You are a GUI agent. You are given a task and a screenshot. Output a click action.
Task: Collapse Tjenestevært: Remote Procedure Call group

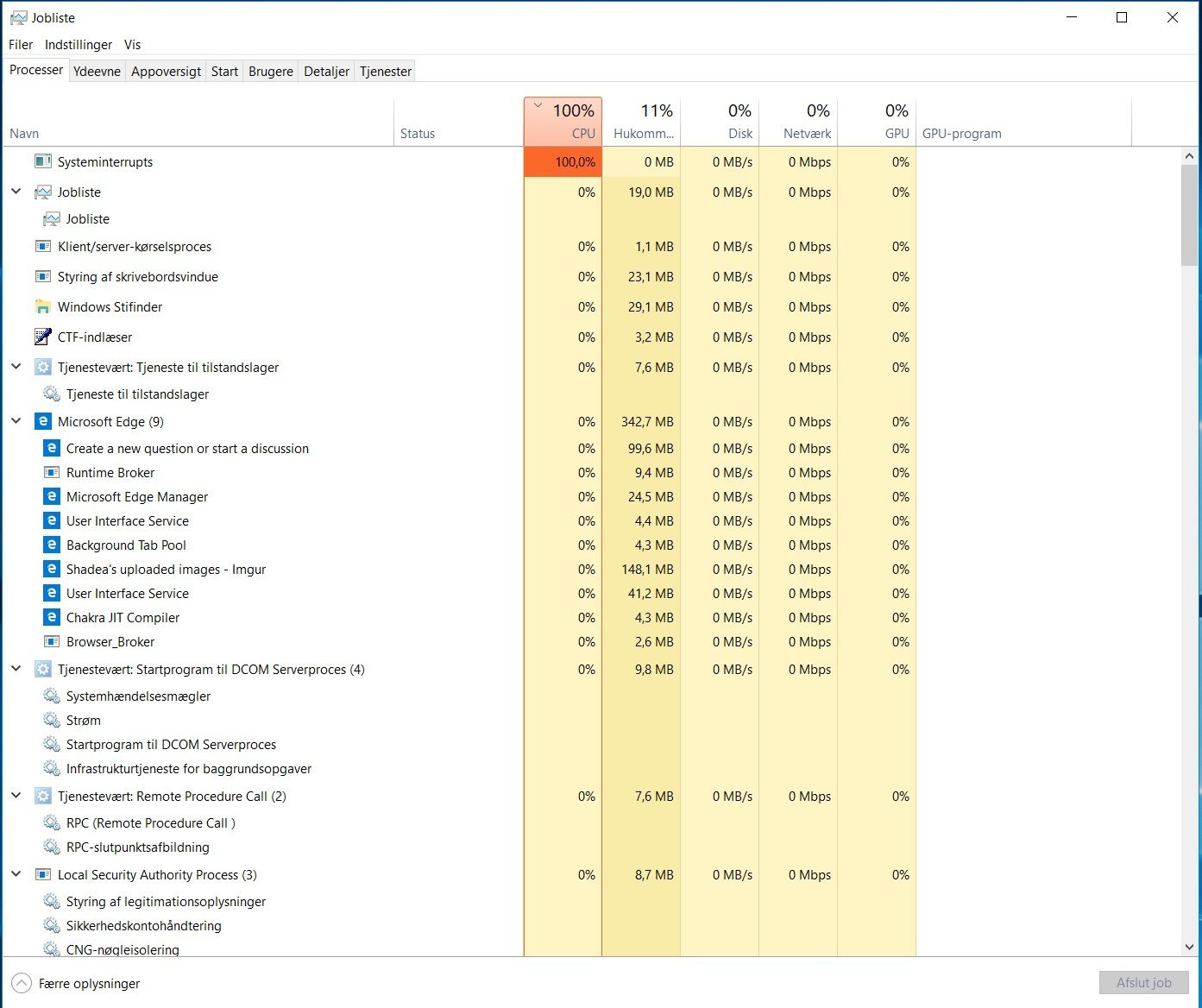[16, 796]
